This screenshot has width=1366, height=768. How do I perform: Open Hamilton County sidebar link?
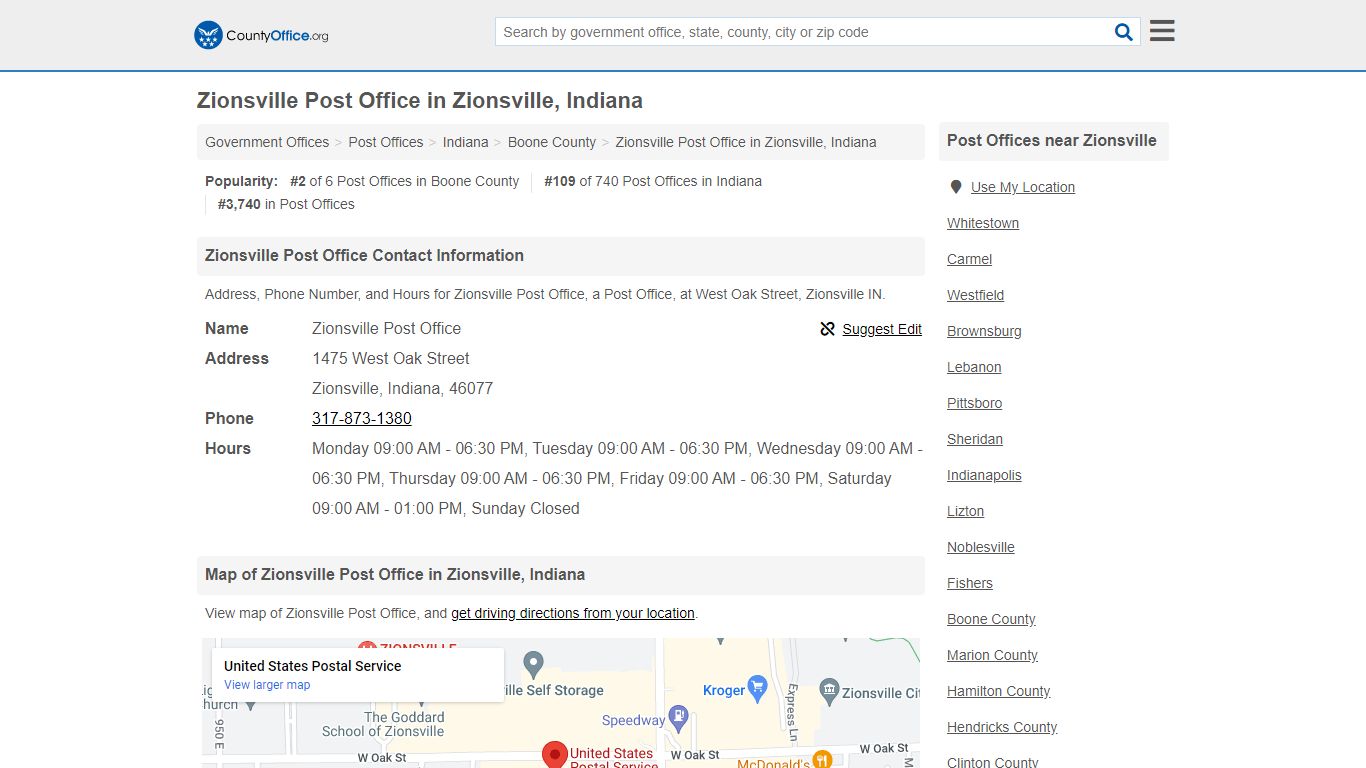[x=999, y=691]
